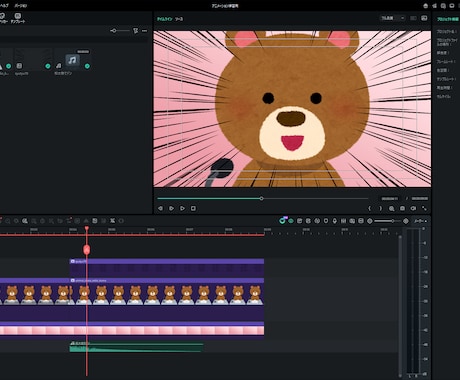This screenshot has width=460, height=380.
Task: Click the red scissor split button on playhead
Action: point(87,249)
